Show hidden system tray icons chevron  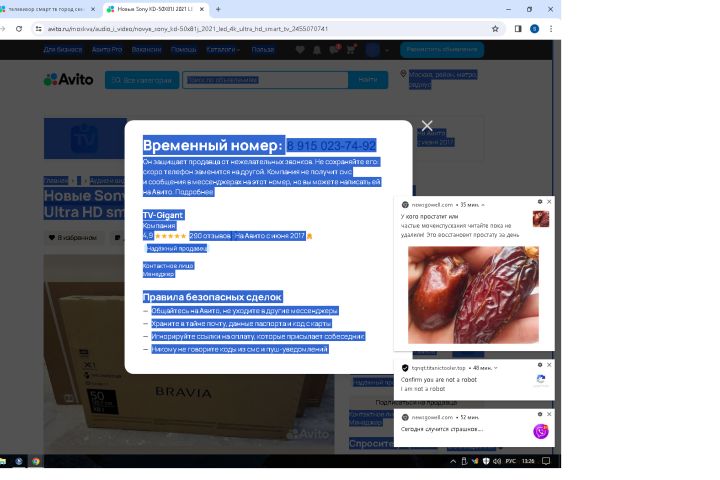[x=453, y=461]
